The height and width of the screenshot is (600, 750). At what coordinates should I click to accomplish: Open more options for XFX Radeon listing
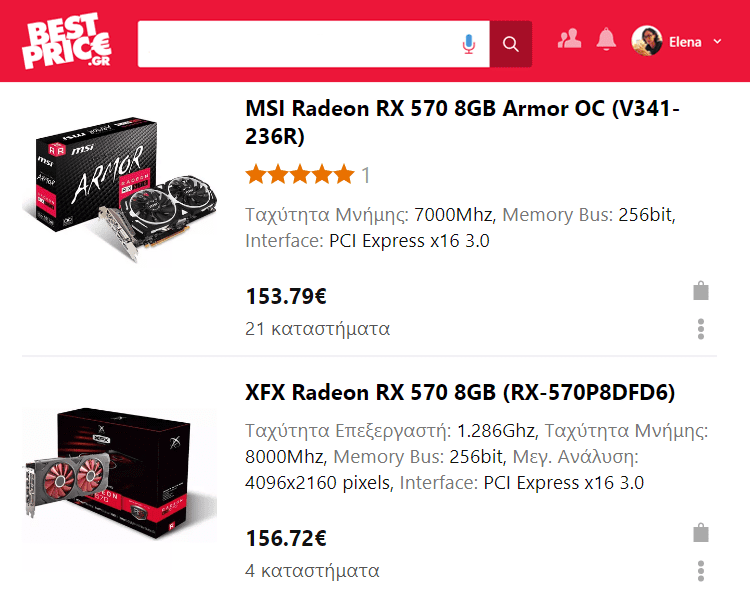coord(701,571)
